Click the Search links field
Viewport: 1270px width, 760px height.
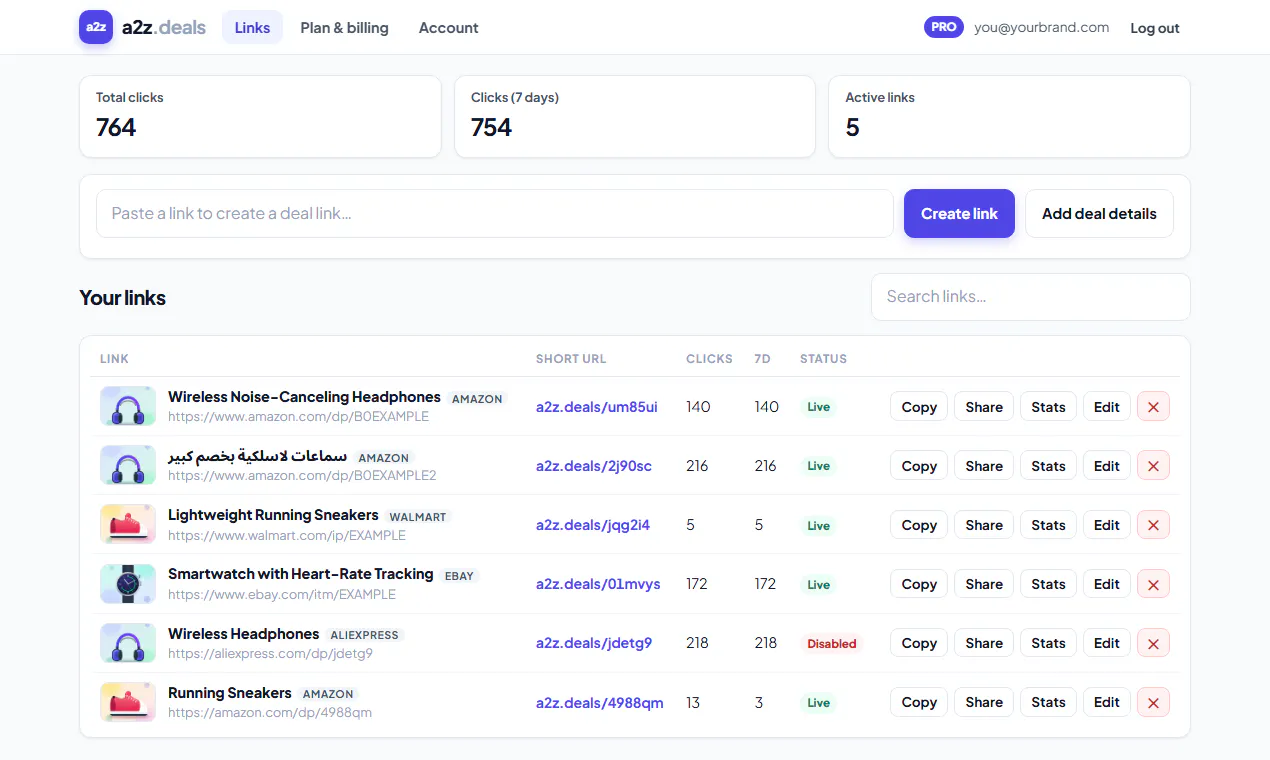(1031, 297)
